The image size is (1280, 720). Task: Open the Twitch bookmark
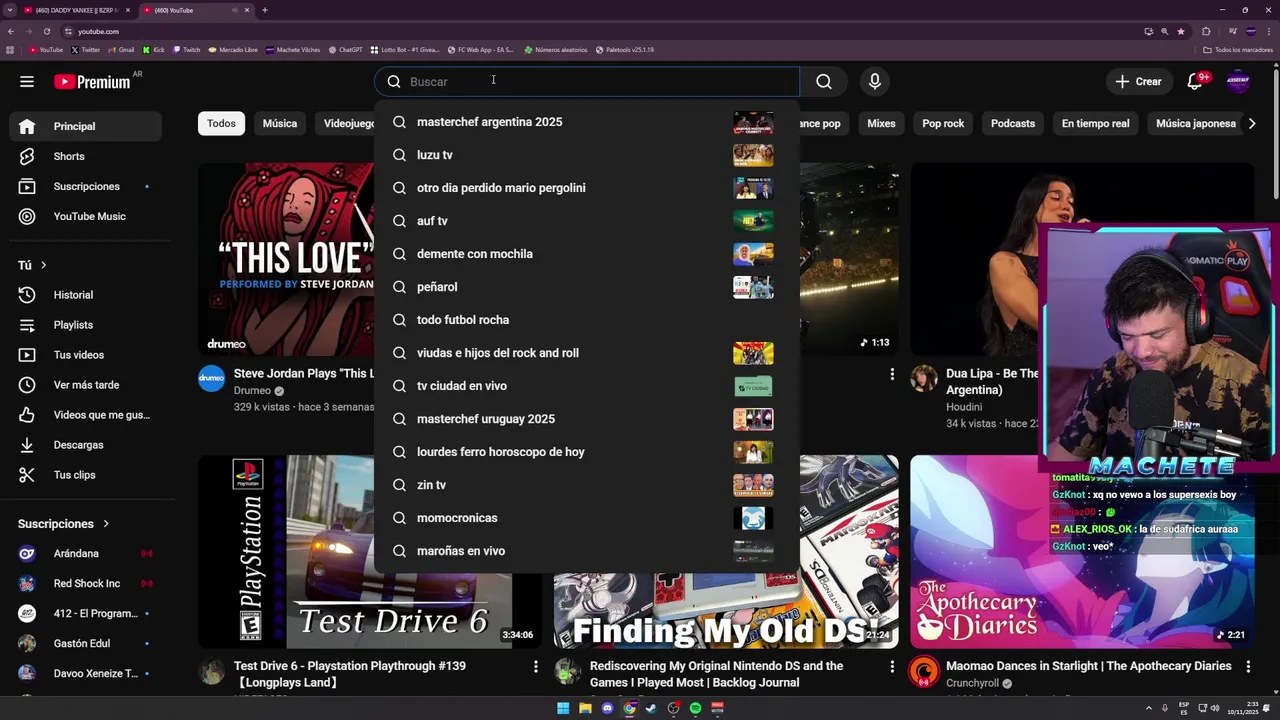186,49
